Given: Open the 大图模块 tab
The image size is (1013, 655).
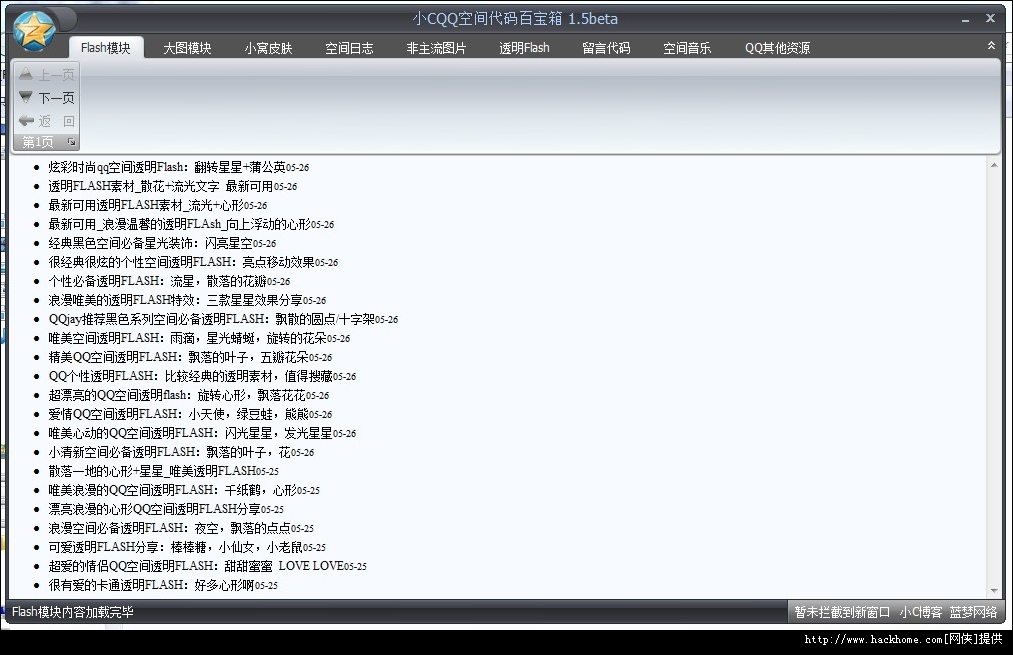Looking at the screenshot, I should [x=187, y=48].
